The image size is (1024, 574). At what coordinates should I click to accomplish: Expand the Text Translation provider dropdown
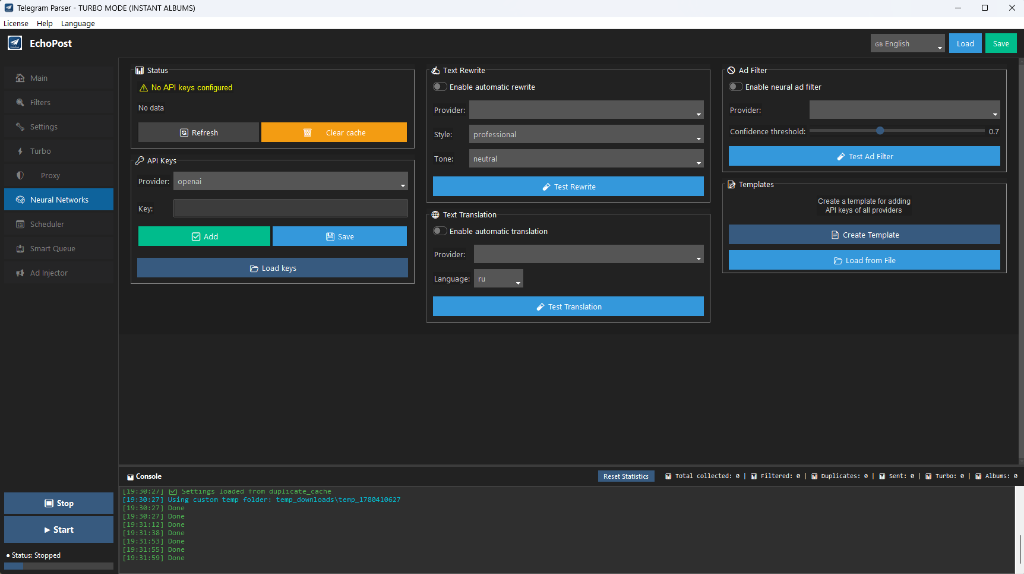click(588, 254)
